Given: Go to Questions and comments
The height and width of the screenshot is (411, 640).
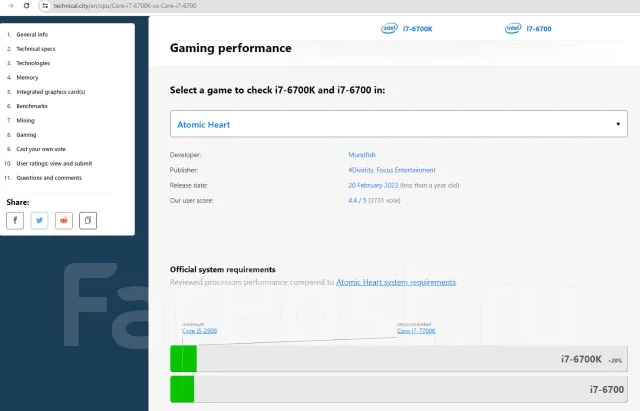Looking at the screenshot, I should click(x=49, y=178).
